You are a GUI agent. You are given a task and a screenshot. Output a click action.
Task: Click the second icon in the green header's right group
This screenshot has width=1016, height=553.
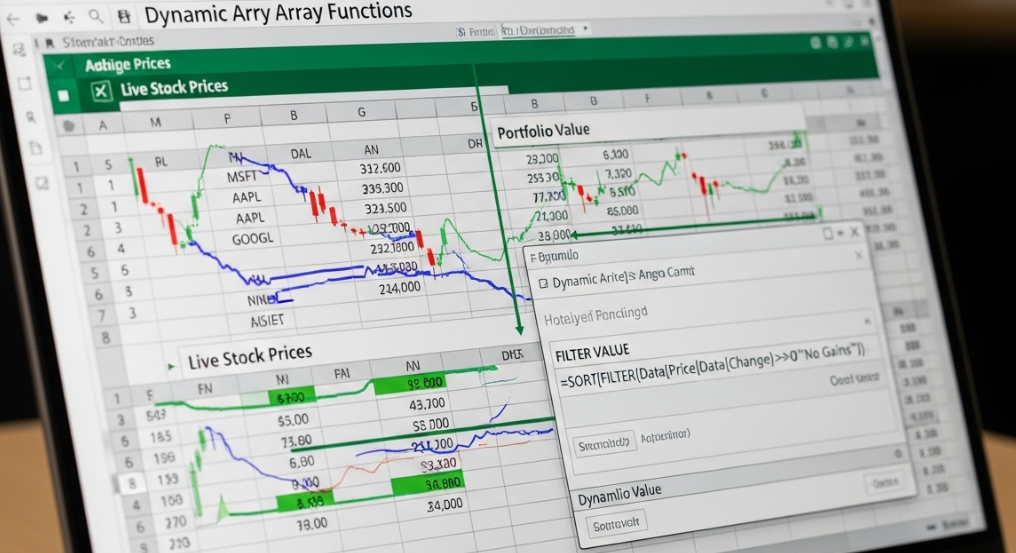tap(832, 42)
